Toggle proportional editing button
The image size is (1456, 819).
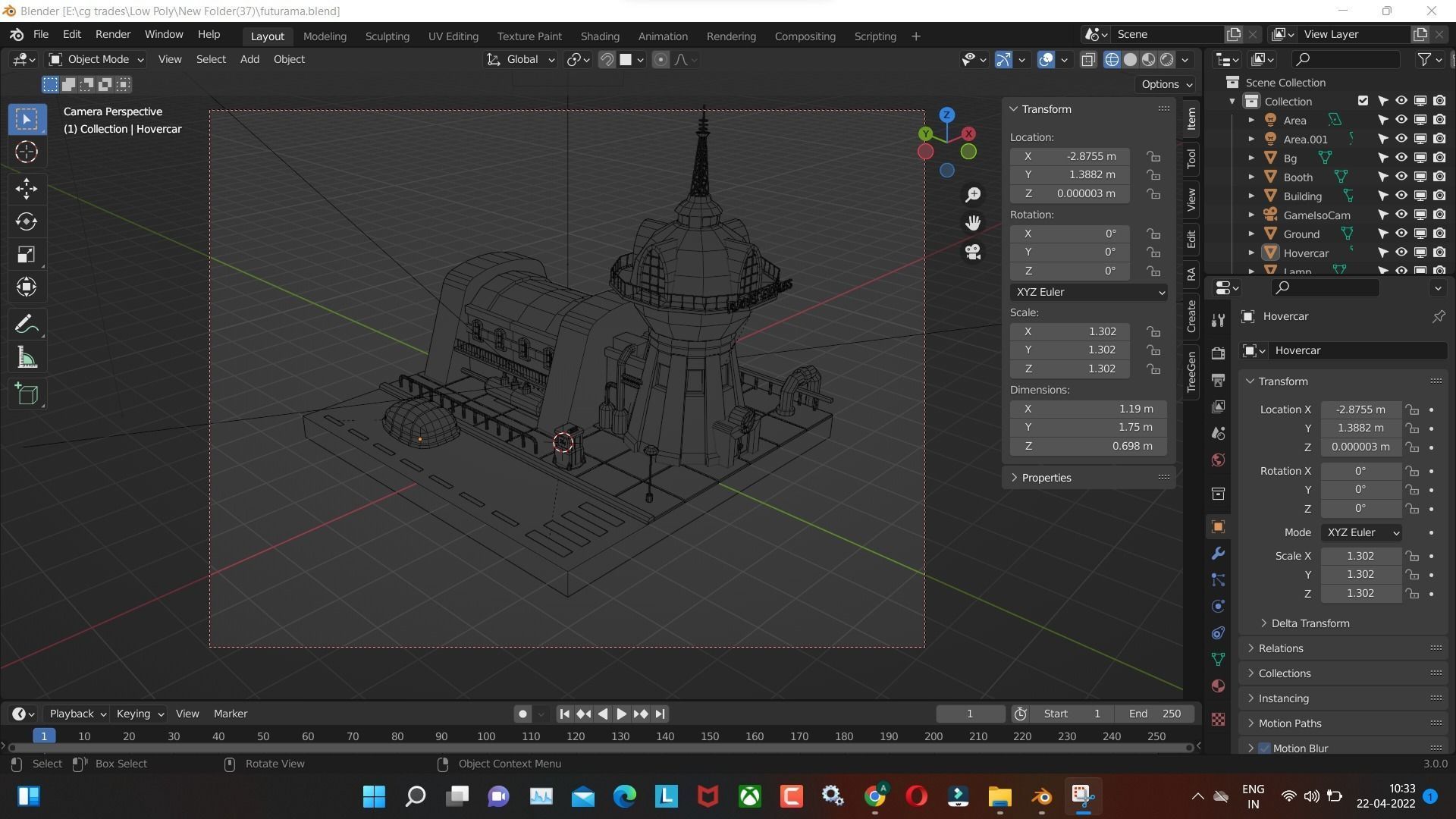pos(661,59)
